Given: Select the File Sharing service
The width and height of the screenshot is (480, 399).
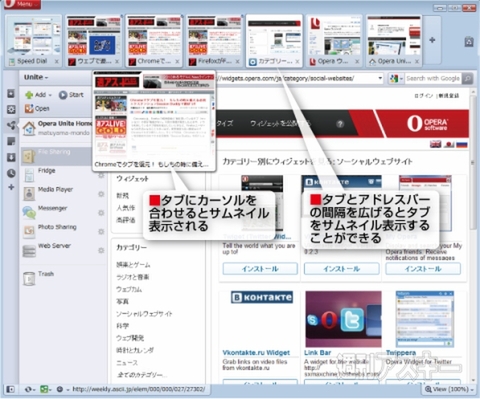Looking at the screenshot, I should click(x=57, y=156).
